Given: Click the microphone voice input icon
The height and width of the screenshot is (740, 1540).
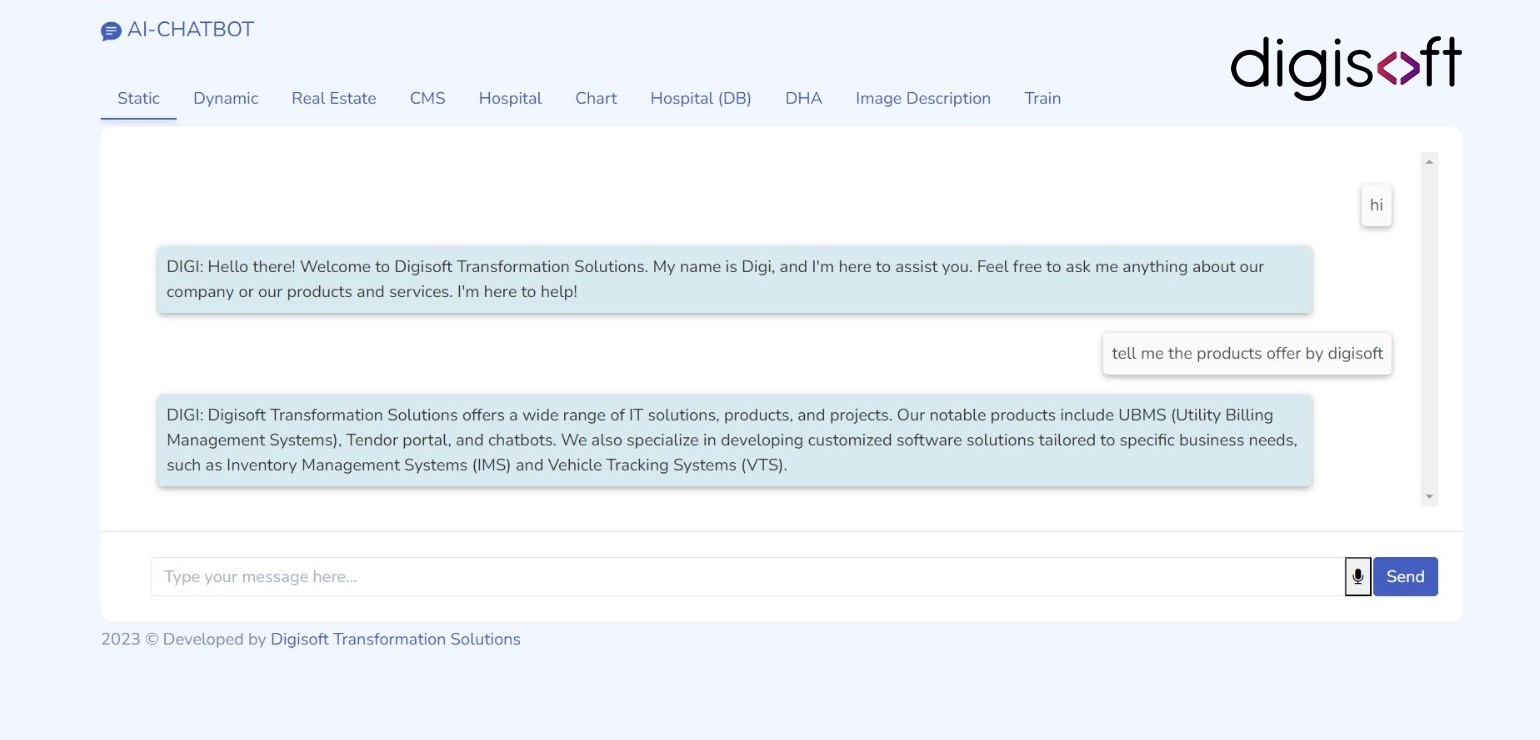Looking at the screenshot, I should tap(1358, 576).
